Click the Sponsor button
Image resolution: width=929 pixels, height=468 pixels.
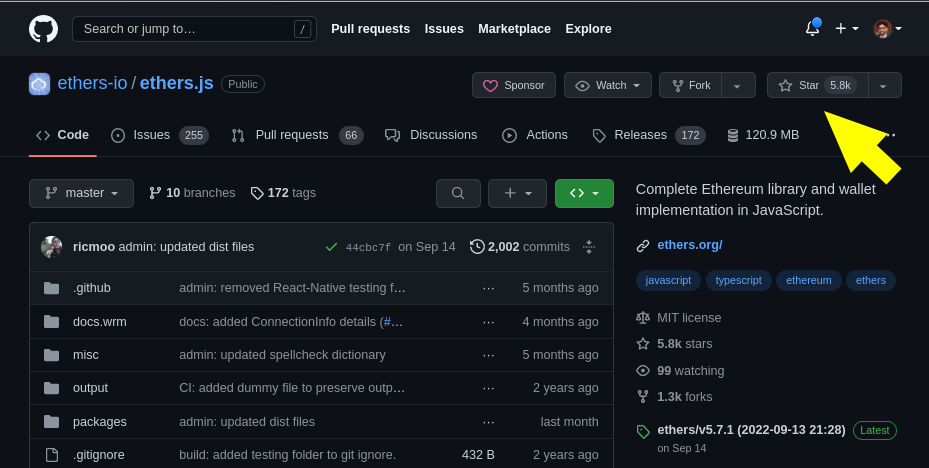514,85
